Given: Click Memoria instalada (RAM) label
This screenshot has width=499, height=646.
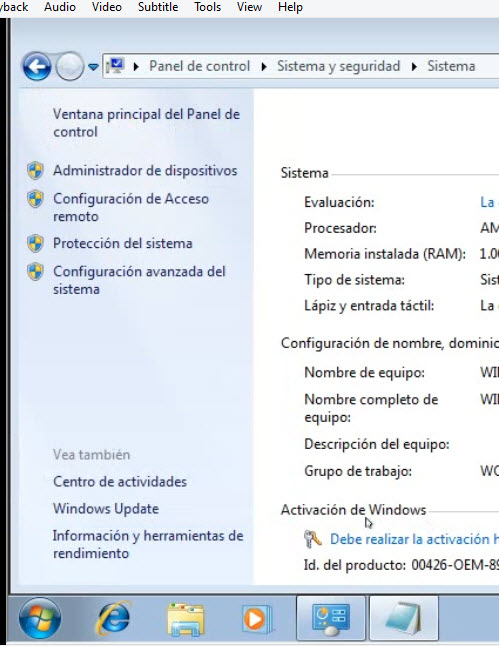Looking at the screenshot, I should click(385, 254).
